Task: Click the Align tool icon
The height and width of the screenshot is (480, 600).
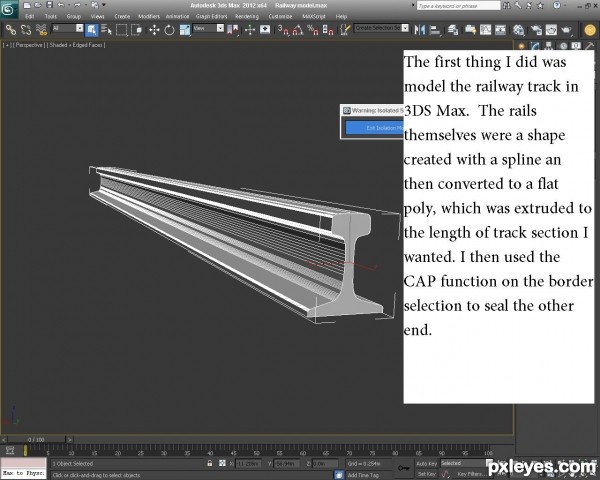Action: [x=435, y=30]
